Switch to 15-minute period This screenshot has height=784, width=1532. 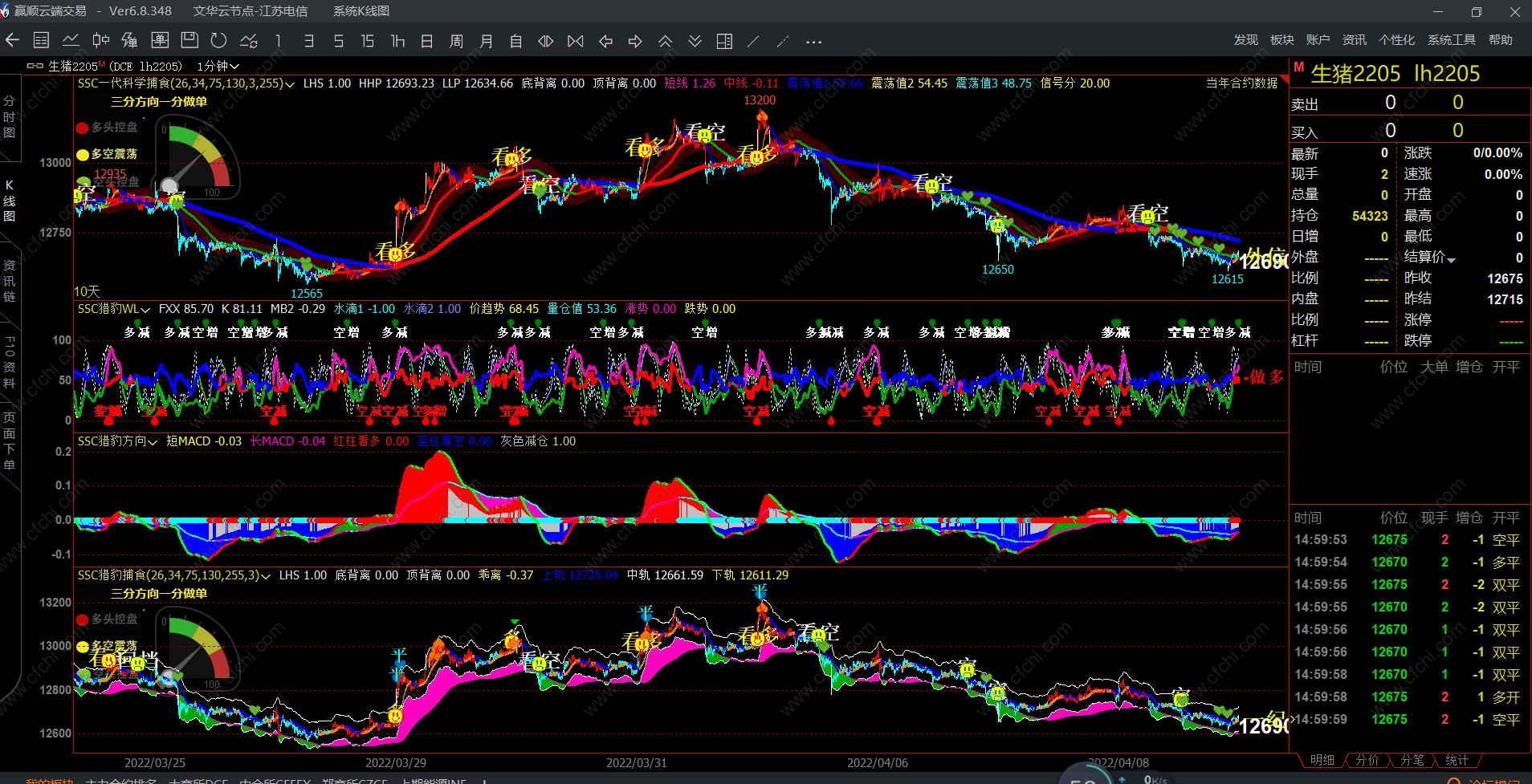point(368,41)
